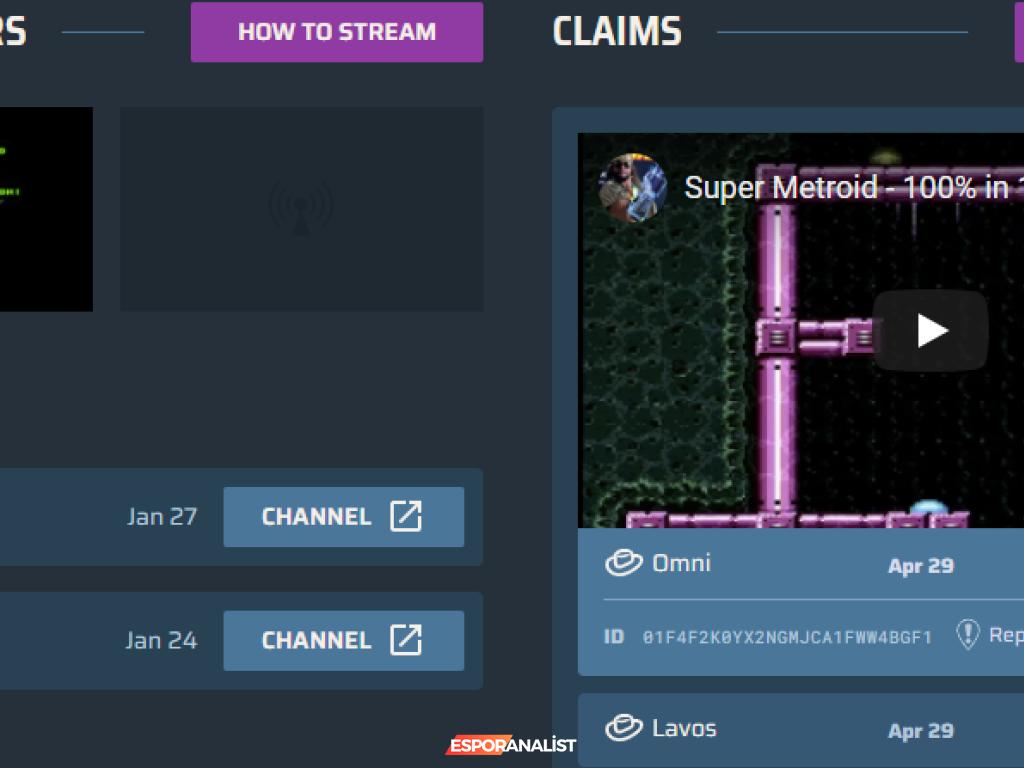Viewport: 1024px width, 768px height.
Task: Click the offline stream placeholder tile
Action: (x=302, y=209)
